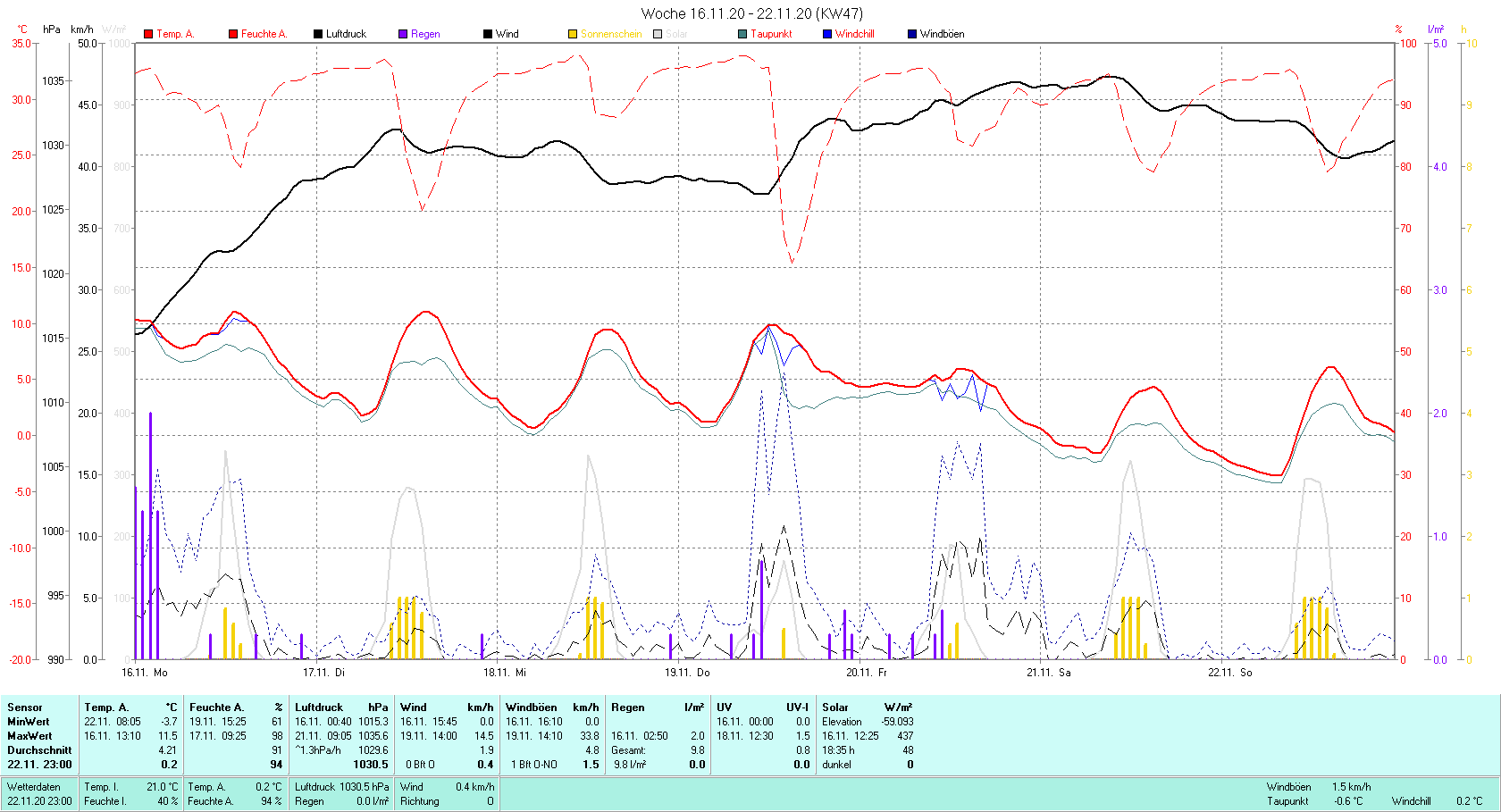Image resolution: width=1501 pixels, height=812 pixels.
Task: Click the grey Solar legend square
Action: pyautogui.click(x=658, y=34)
